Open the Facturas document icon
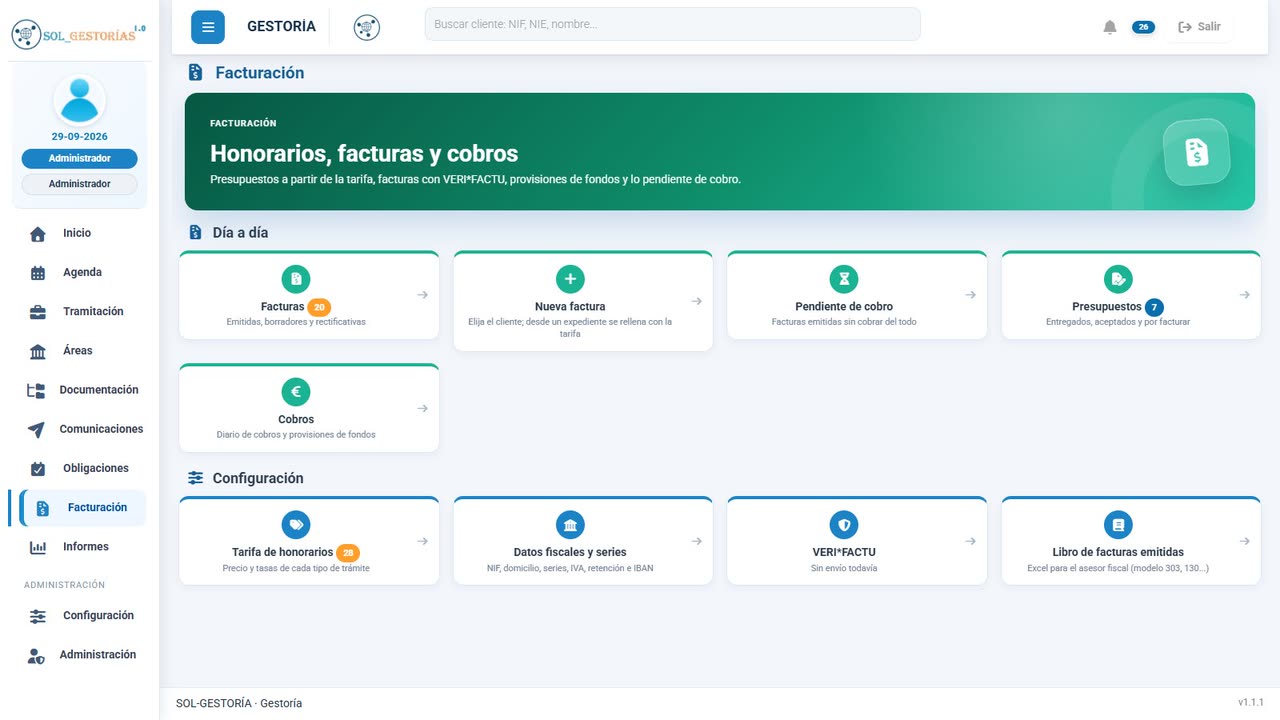The image size is (1280, 720). coord(296,279)
